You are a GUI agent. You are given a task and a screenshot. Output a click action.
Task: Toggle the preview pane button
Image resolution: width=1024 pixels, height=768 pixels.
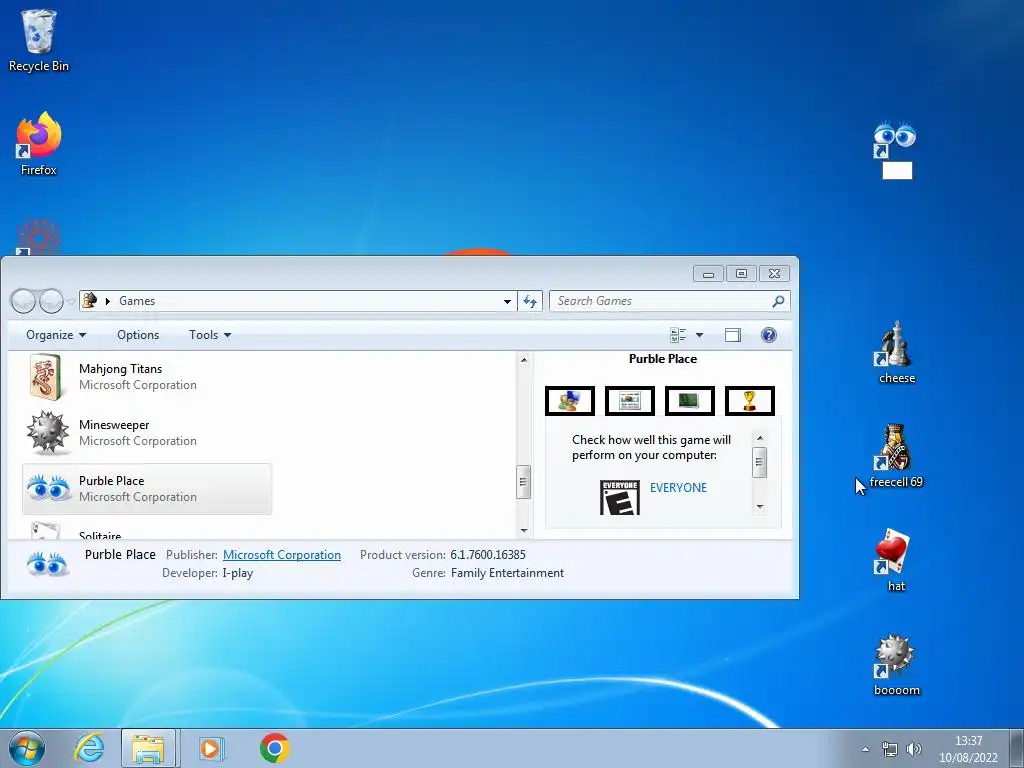(733, 335)
